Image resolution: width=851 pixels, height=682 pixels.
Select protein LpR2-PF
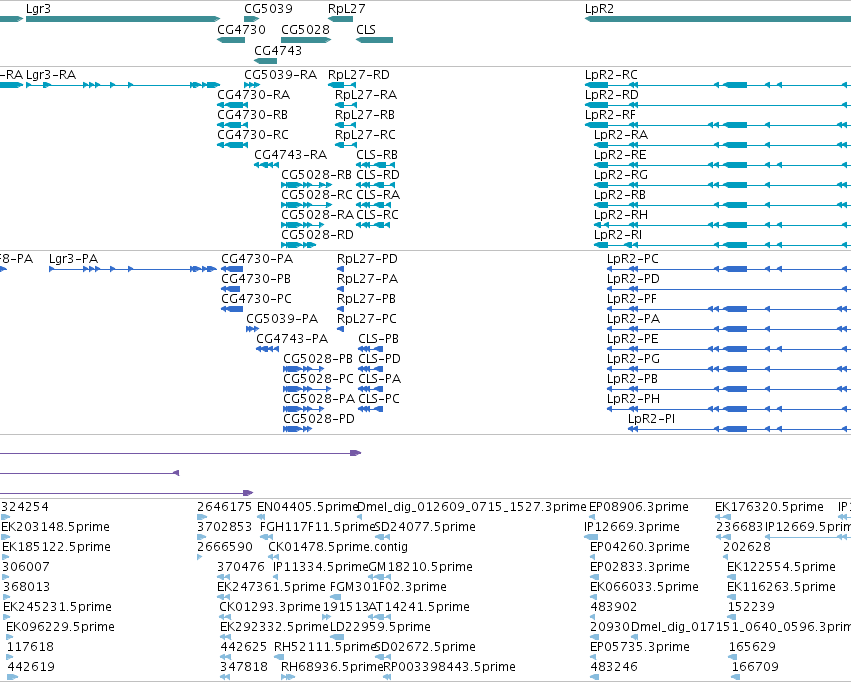coord(632,299)
